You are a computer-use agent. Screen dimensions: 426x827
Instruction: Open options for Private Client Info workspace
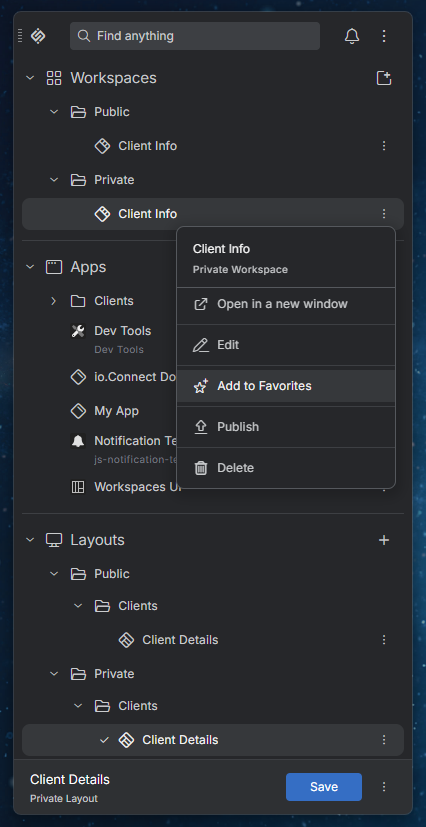click(384, 214)
